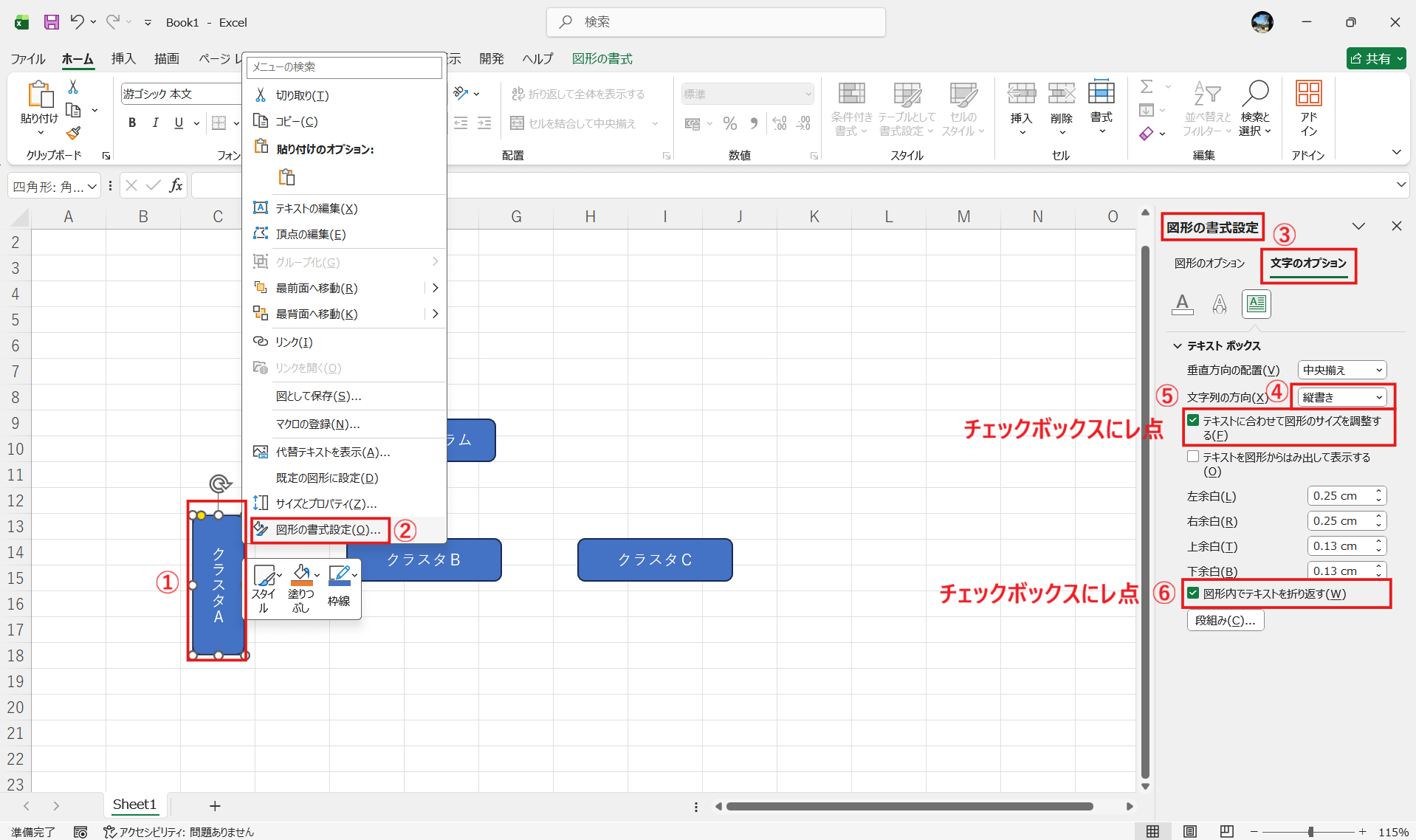
Task: Collapse the テキスト ボックス section chevron
Action: point(1176,345)
